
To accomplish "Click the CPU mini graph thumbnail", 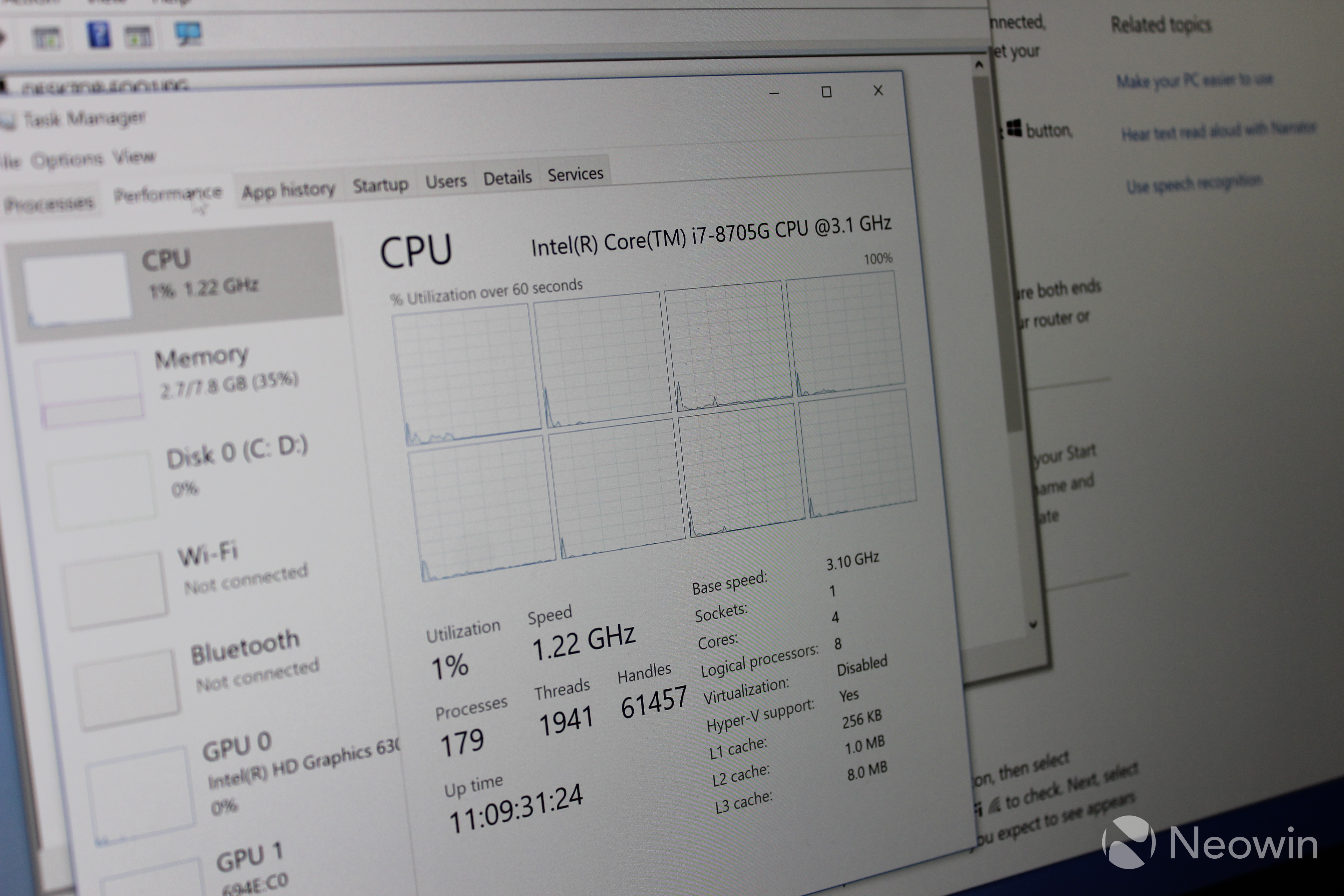I will point(78,289).
